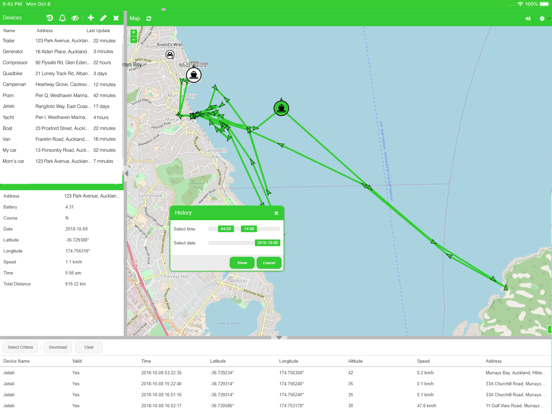This screenshot has width=552, height=414.
Task: Click the 9:42 PM clock in status bar
Action: pos(12,4)
